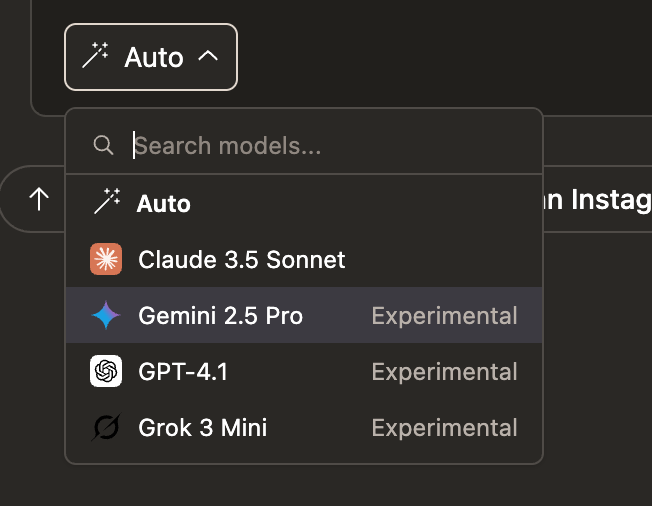Click Experimental label on Grok 3 Mini row
Image resolution: width=652 pixels, height=506 pixels.
click(x=444, y=428)
